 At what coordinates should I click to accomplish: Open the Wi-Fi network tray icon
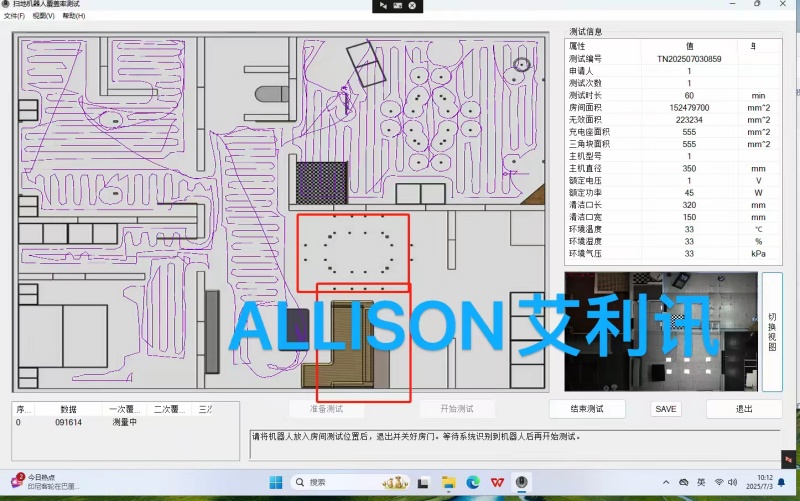719,482
